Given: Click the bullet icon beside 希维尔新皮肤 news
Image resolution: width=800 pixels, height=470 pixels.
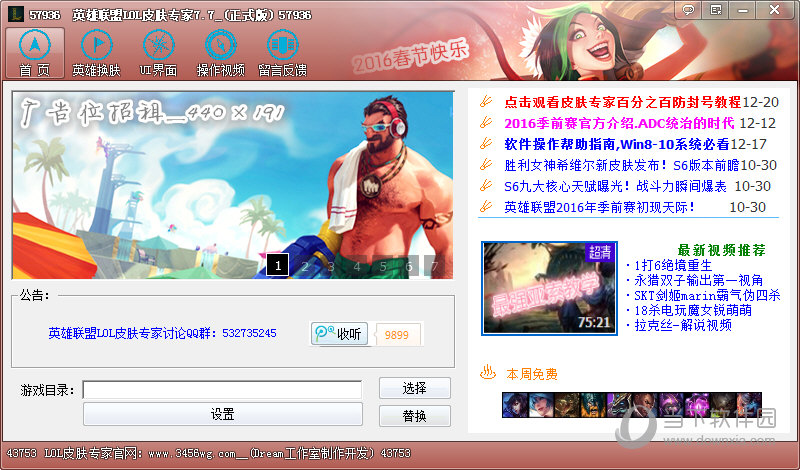Looking at the screenshot, I should pyautogui.click(x=486, y=164).
